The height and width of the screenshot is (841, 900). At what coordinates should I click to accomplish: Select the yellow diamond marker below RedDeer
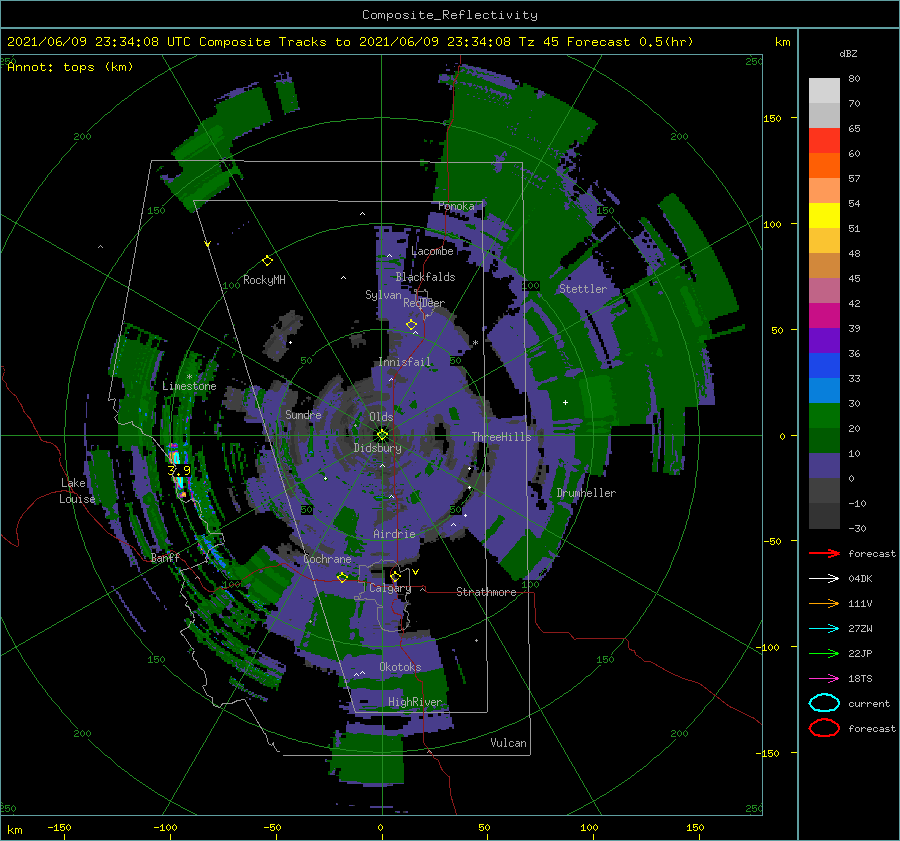tap(411, 325)
